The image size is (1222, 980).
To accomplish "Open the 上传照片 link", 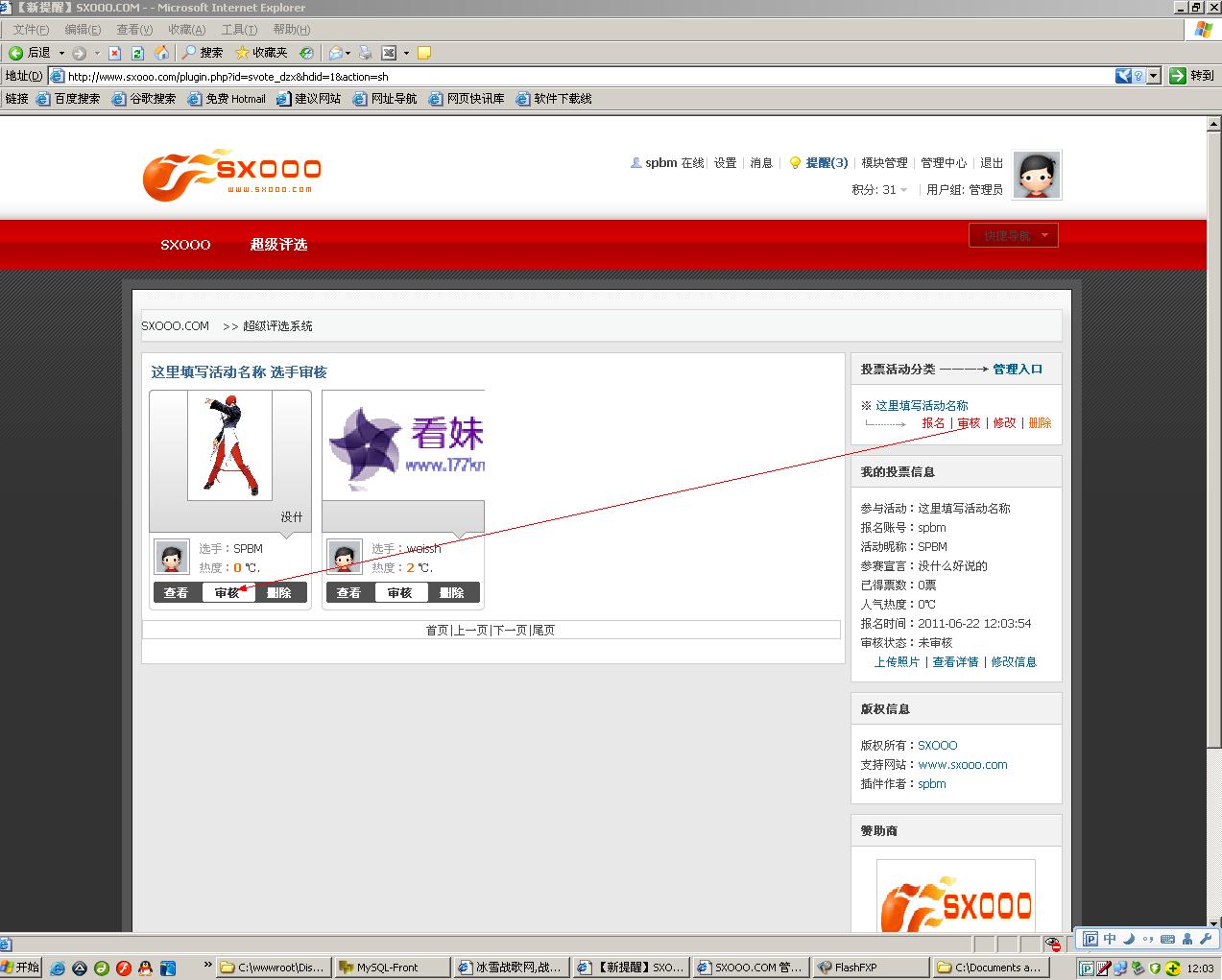I will click(898, 661).
